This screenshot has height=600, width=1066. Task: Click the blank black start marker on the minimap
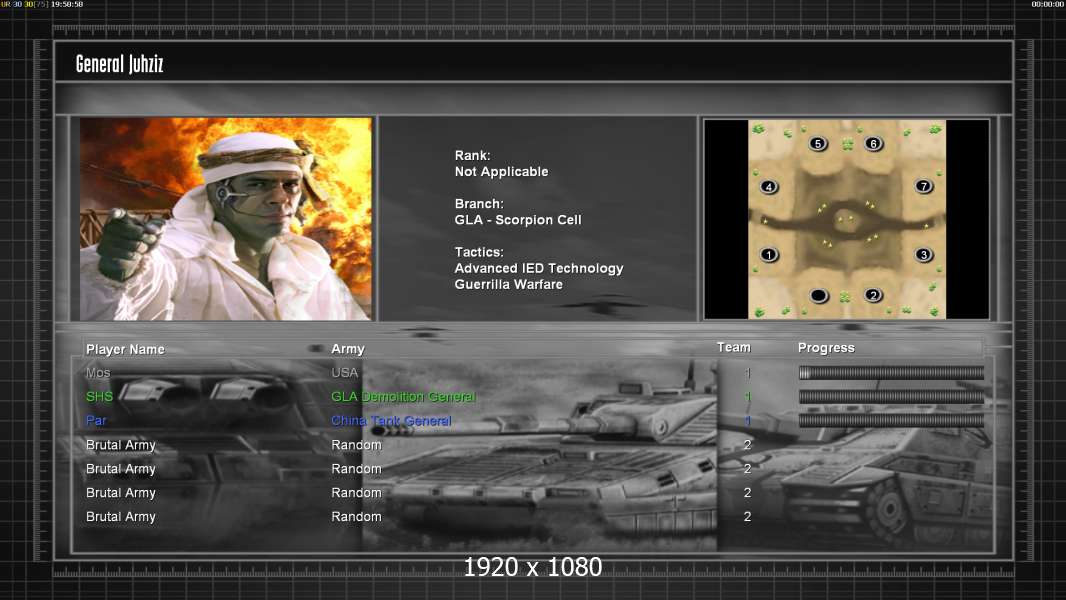click(x=819, y=296)
